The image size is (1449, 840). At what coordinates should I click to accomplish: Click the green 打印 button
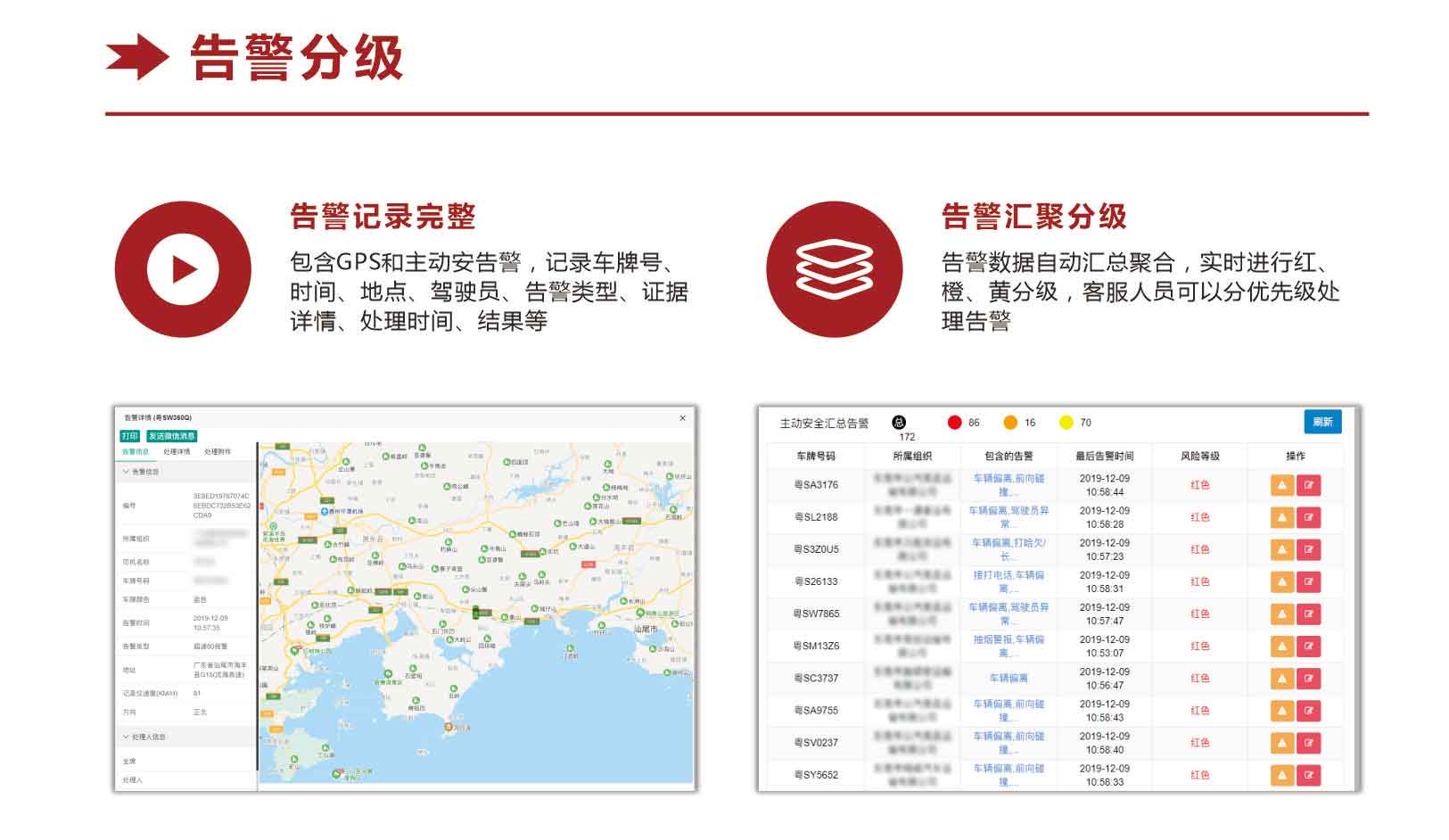130,436
